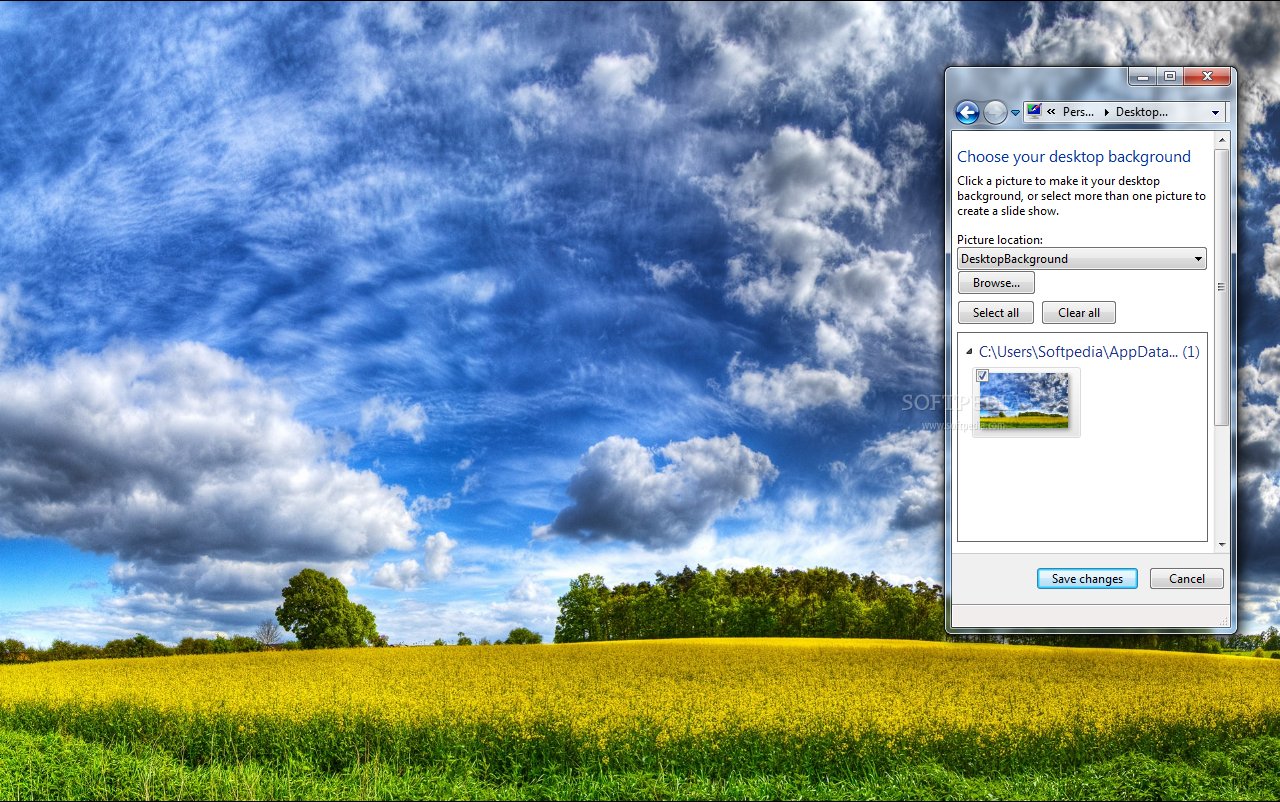Click the scrollbar up arrow in dialog

click(1222, 140)
